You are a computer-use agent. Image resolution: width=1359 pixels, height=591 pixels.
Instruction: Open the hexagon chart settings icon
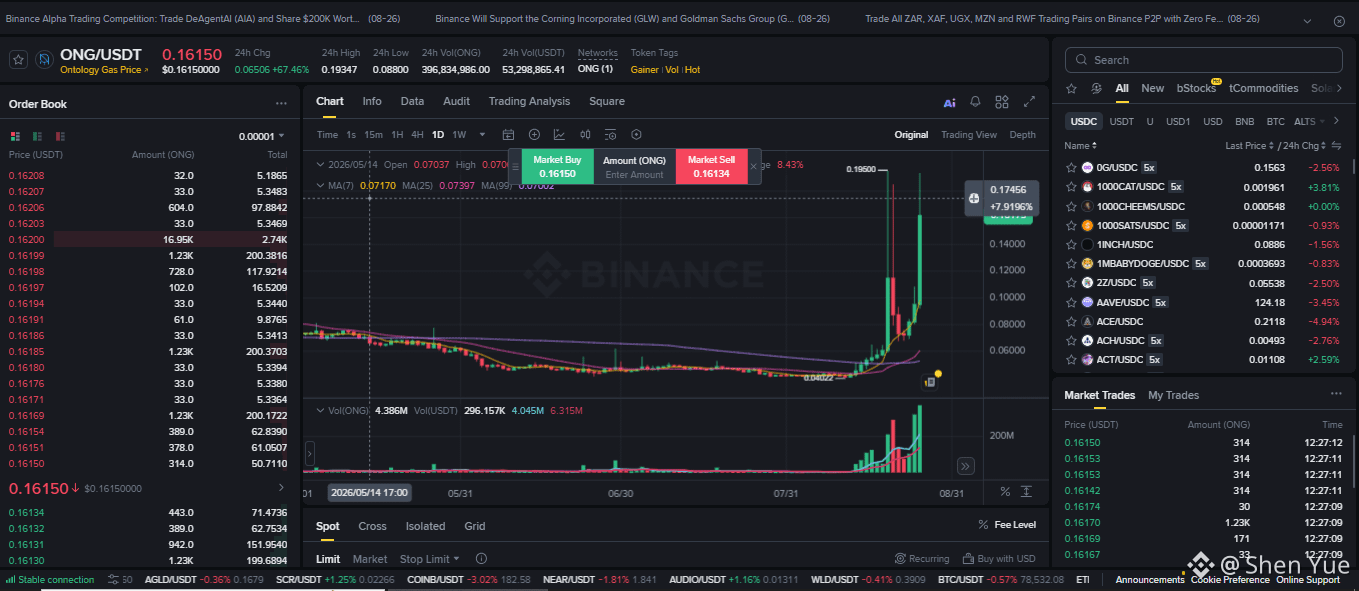coord(636,135)
